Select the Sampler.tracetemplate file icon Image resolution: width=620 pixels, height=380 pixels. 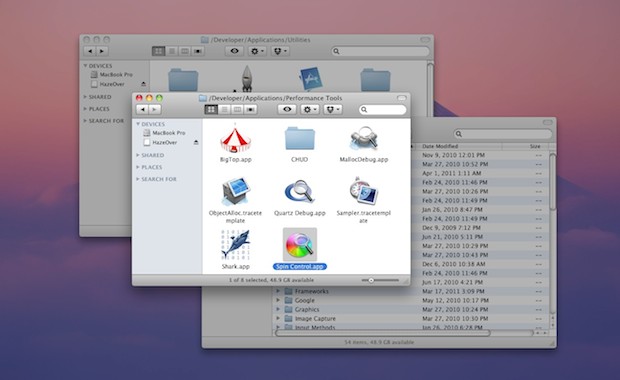[x=364, y=191]
